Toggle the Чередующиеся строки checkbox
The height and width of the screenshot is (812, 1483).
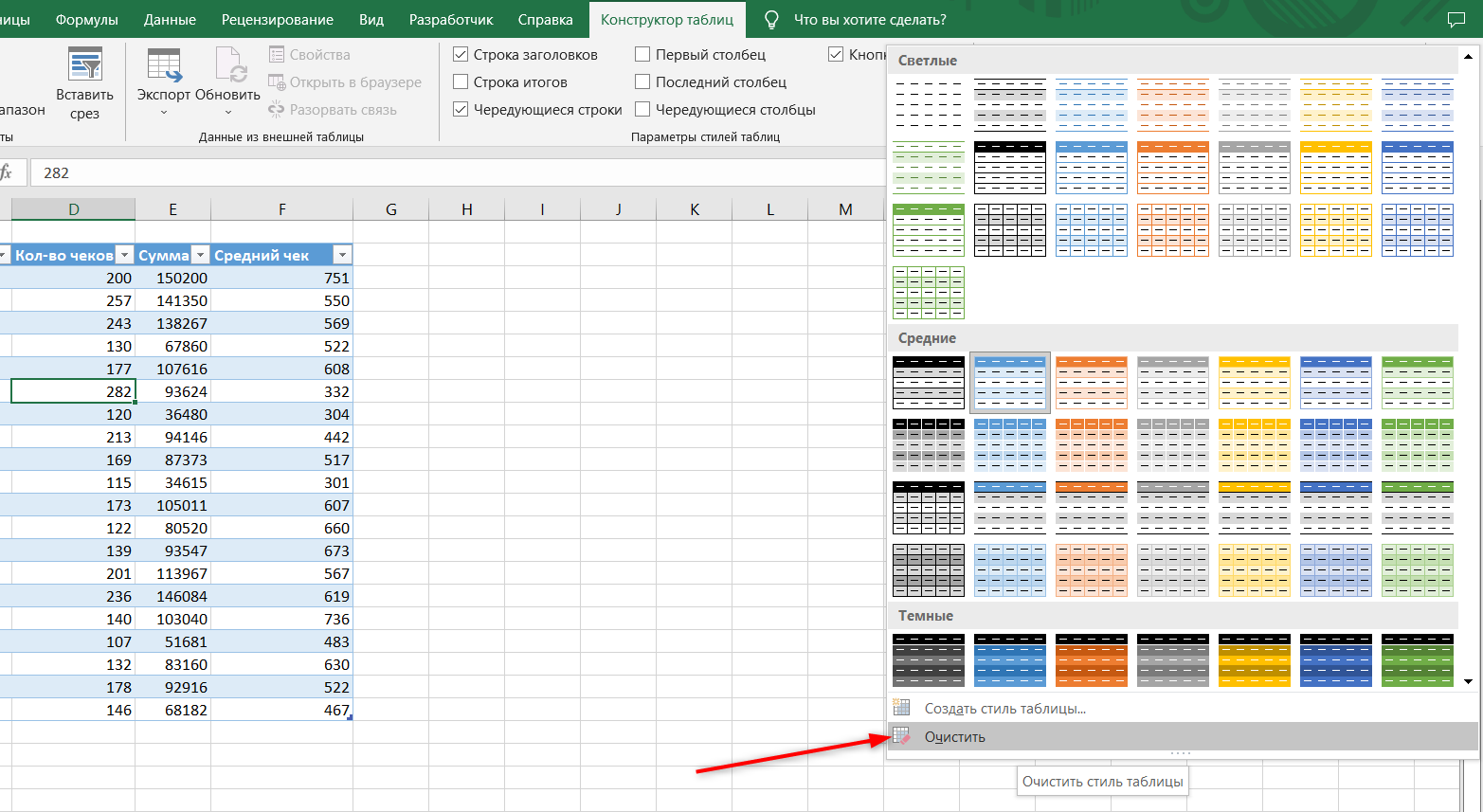pos(461,110)
